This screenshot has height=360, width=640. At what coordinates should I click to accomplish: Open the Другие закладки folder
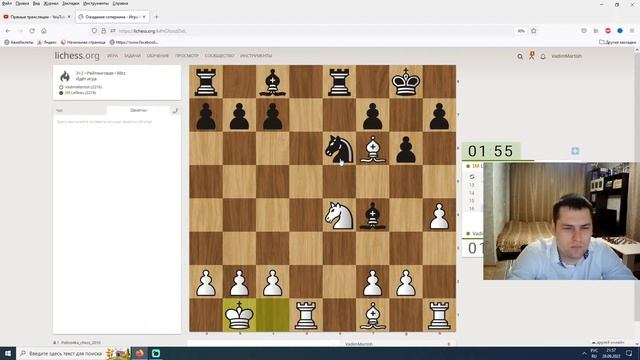click(617, 42)
